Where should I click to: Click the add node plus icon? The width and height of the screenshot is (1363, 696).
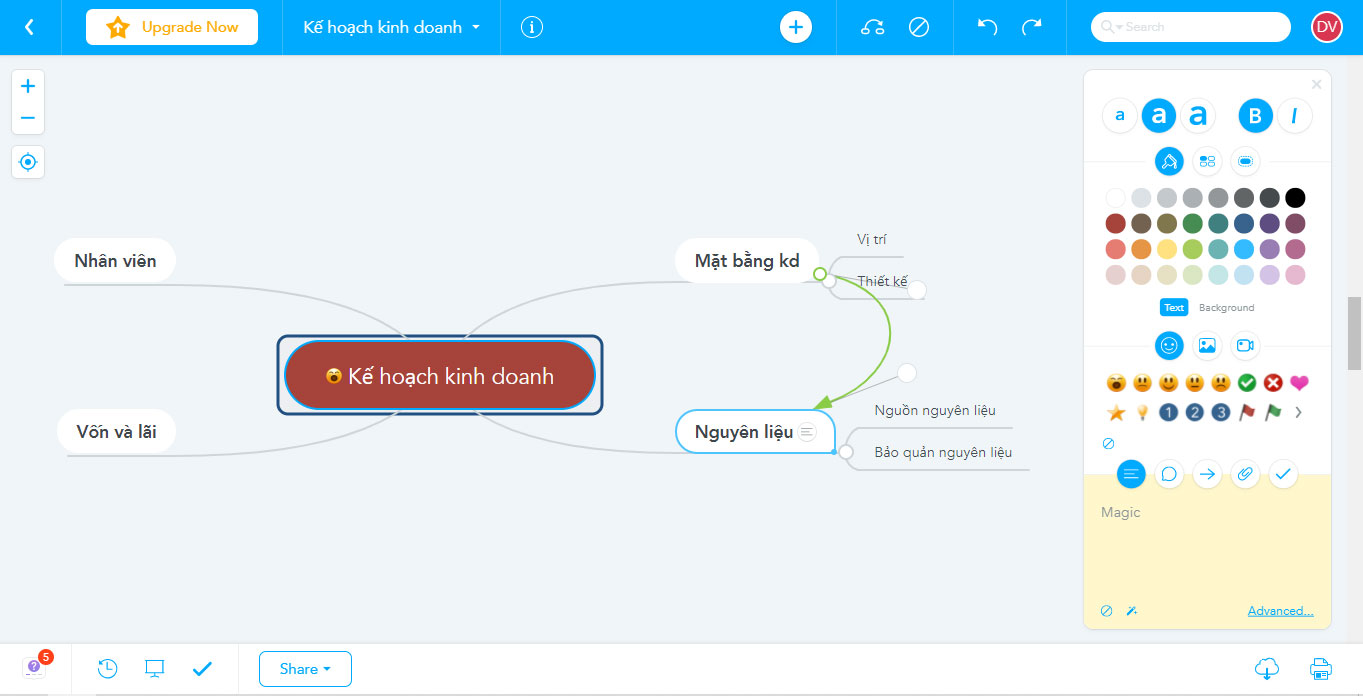pos(795,27)
